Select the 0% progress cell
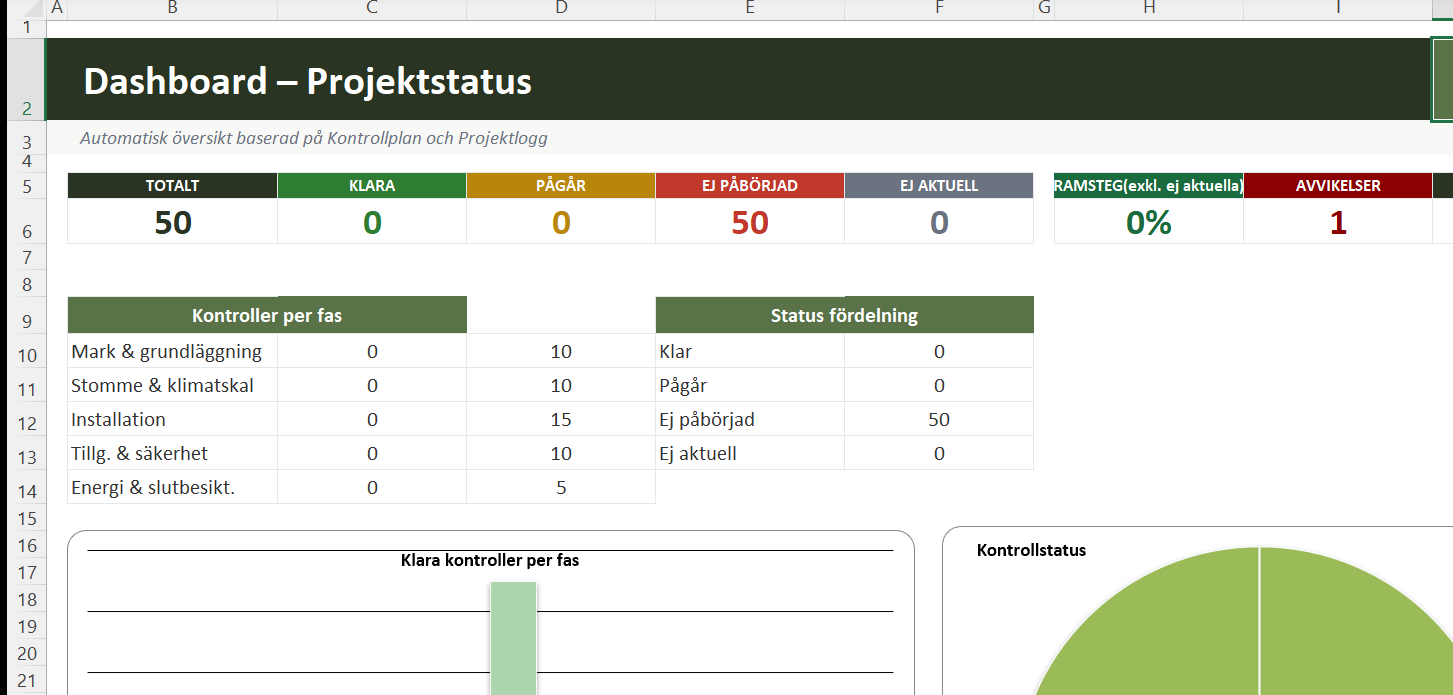1453x695 pixels. [x=1149, y=221]
